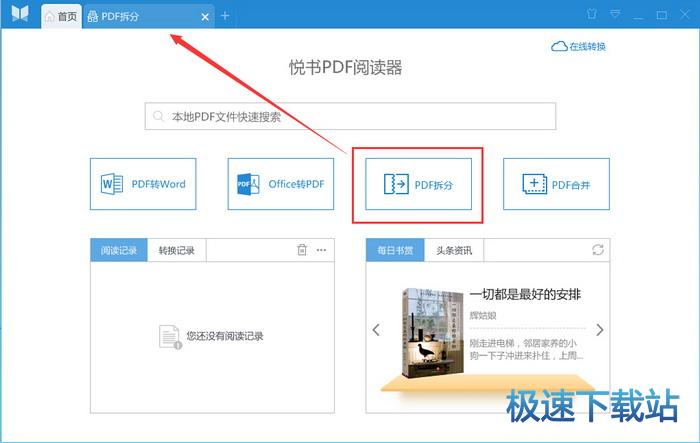Open the book cover thumbnail
The width and height of the screenshot is (700, 443).
[432, 333]
